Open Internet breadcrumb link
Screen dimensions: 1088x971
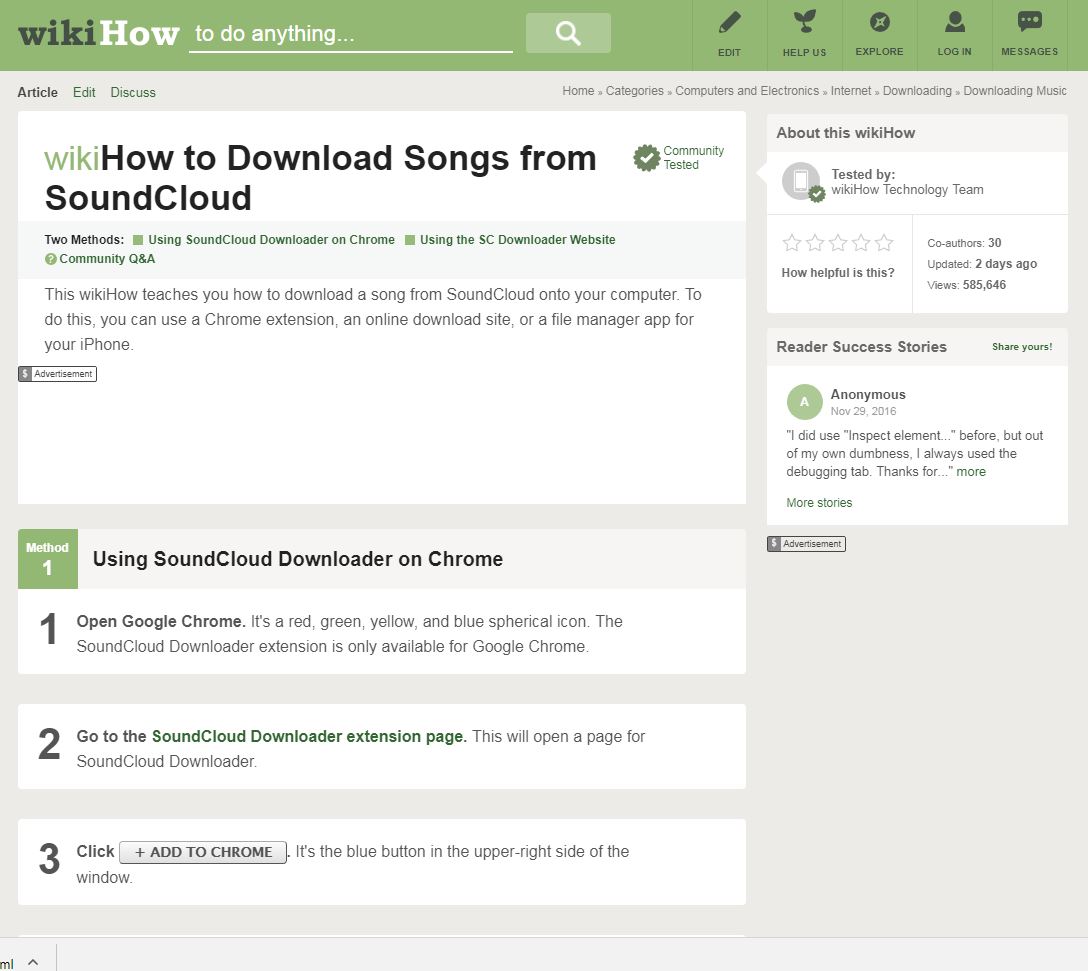pos(851,91)
